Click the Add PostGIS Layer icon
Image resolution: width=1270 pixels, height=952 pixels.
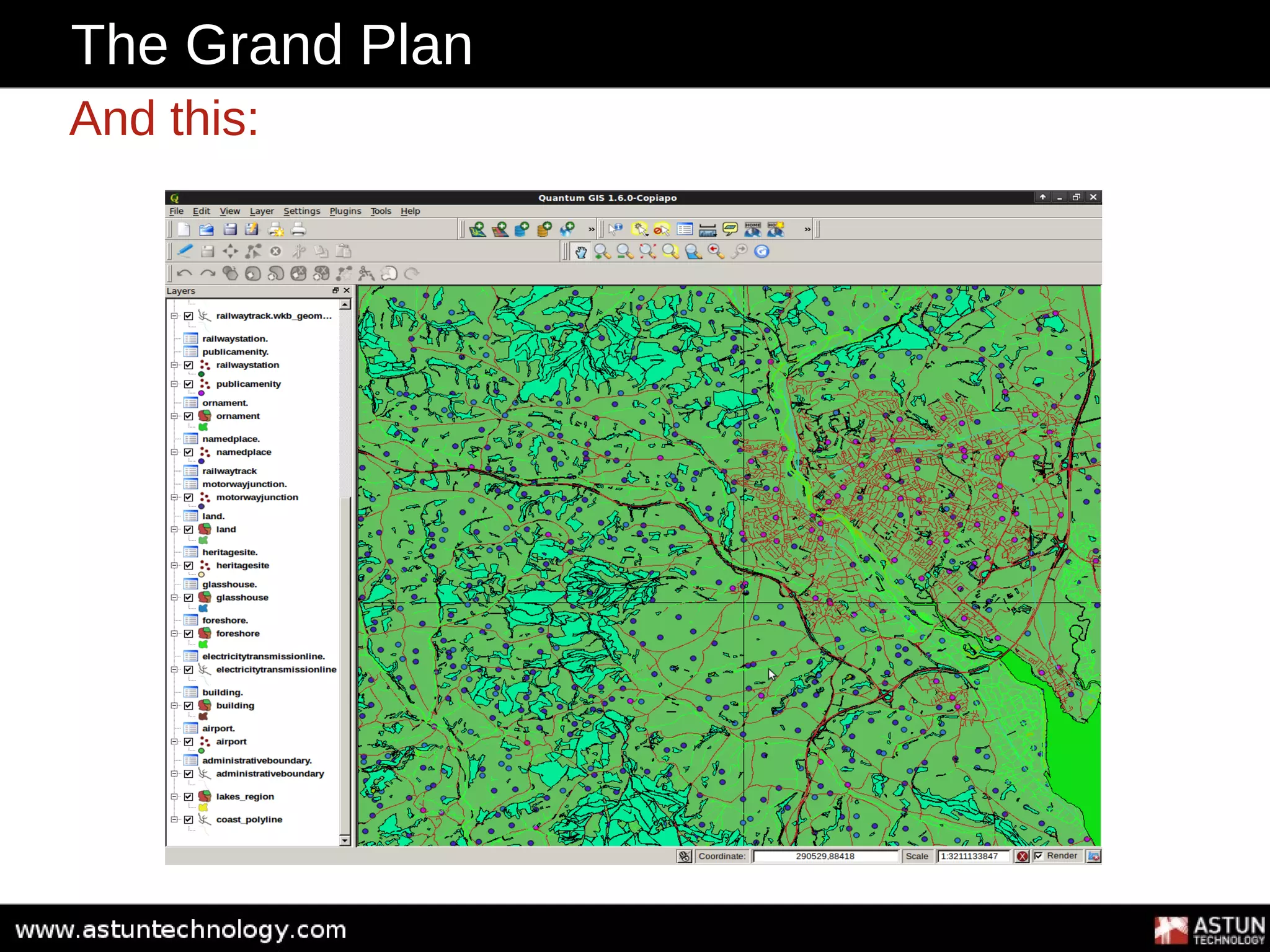522,229
